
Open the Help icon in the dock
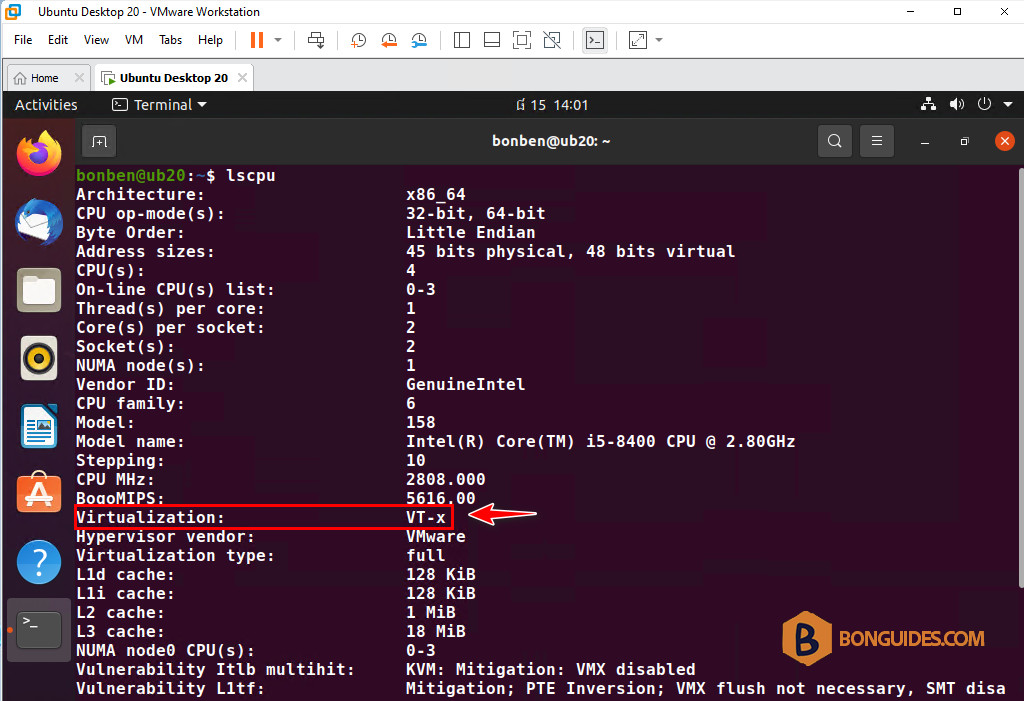(x=39, y=562)
